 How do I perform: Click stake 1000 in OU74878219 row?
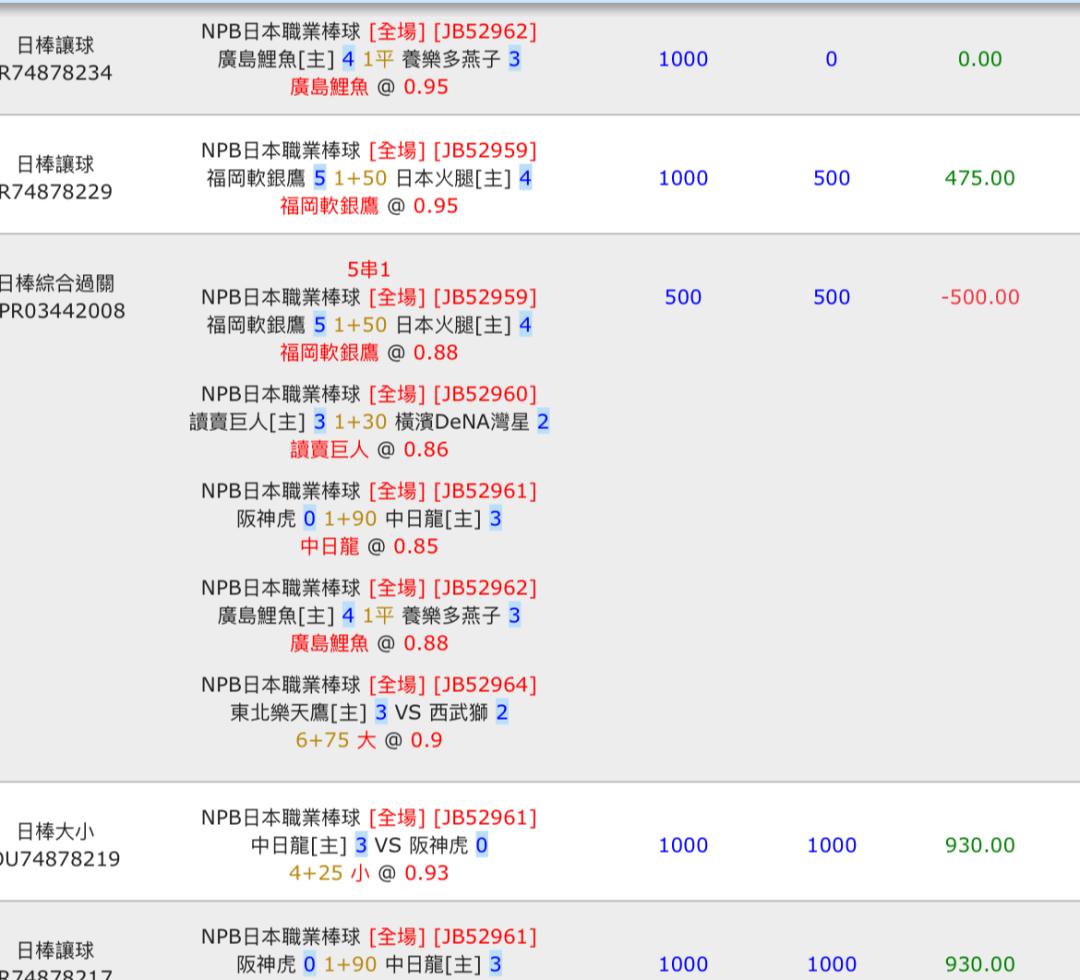tap(683, 845)
